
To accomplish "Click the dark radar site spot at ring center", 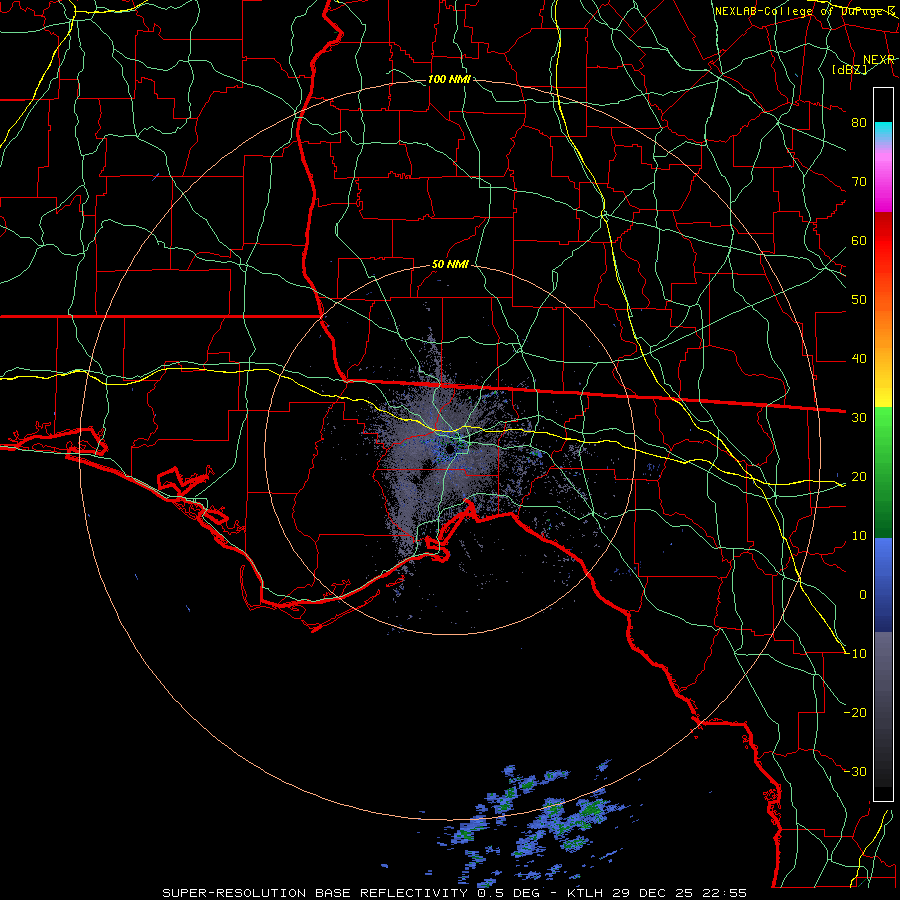I will (x=451, y=448).
